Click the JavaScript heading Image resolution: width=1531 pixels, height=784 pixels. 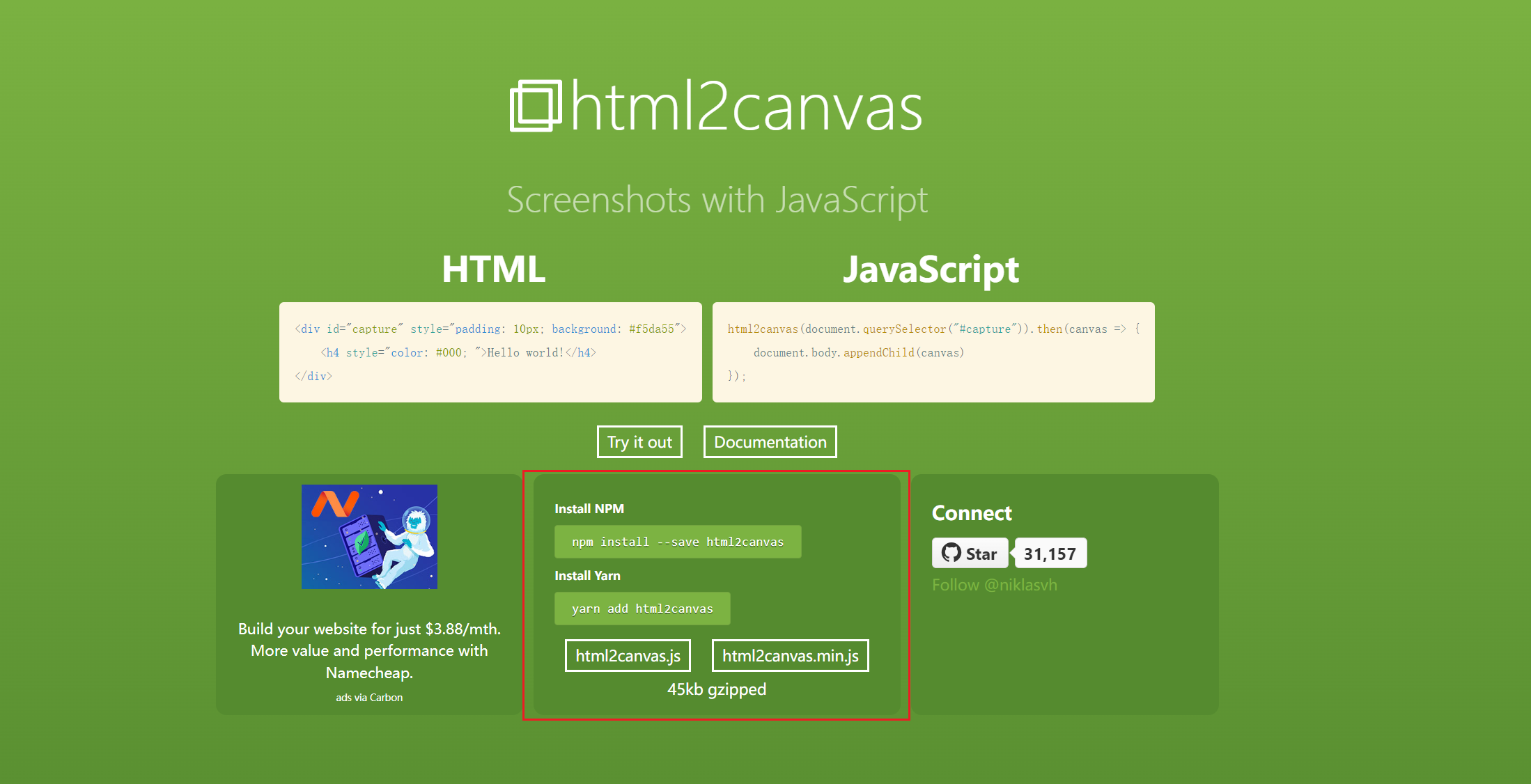click(931, 269)
